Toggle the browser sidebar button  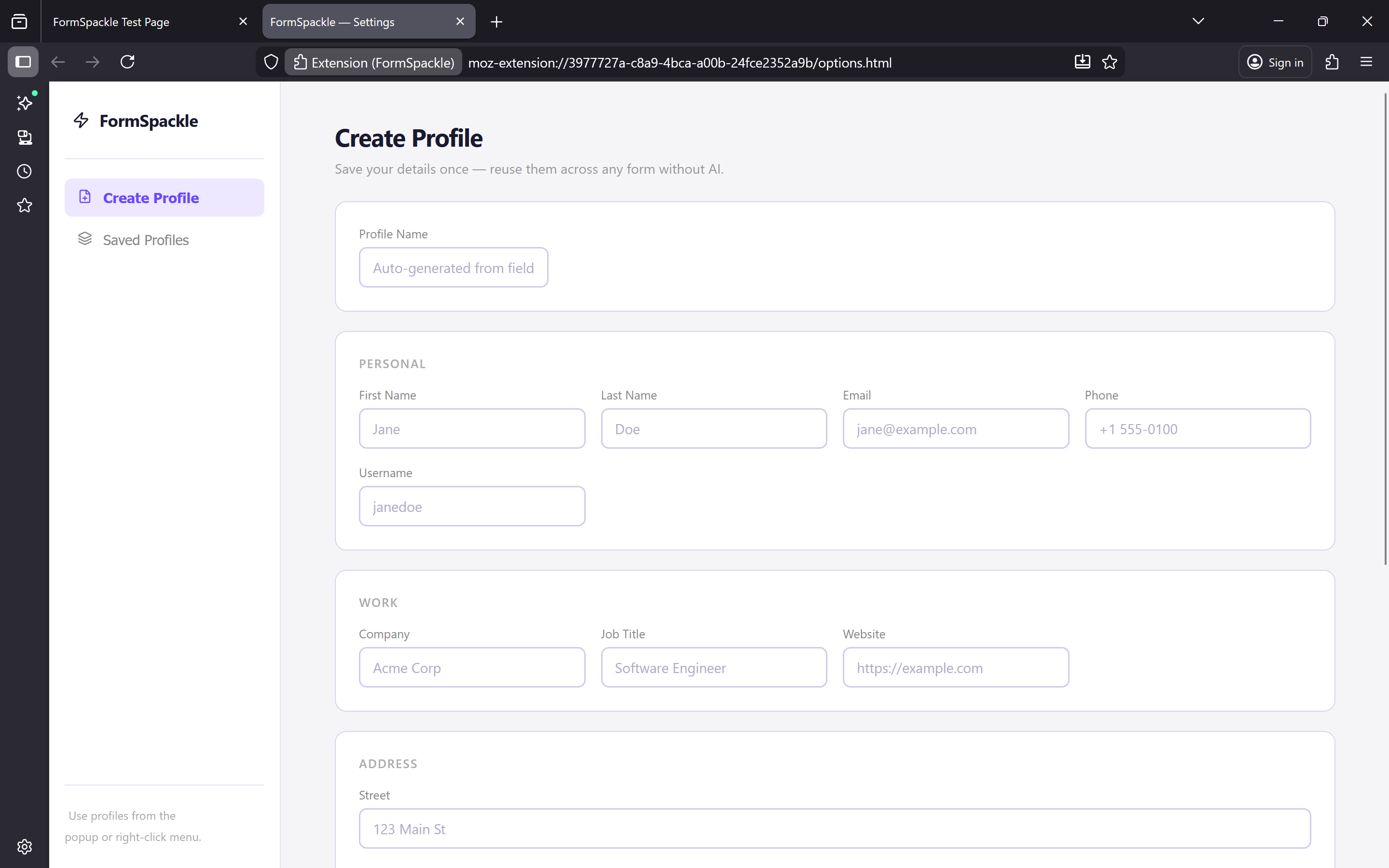point(23,62)
